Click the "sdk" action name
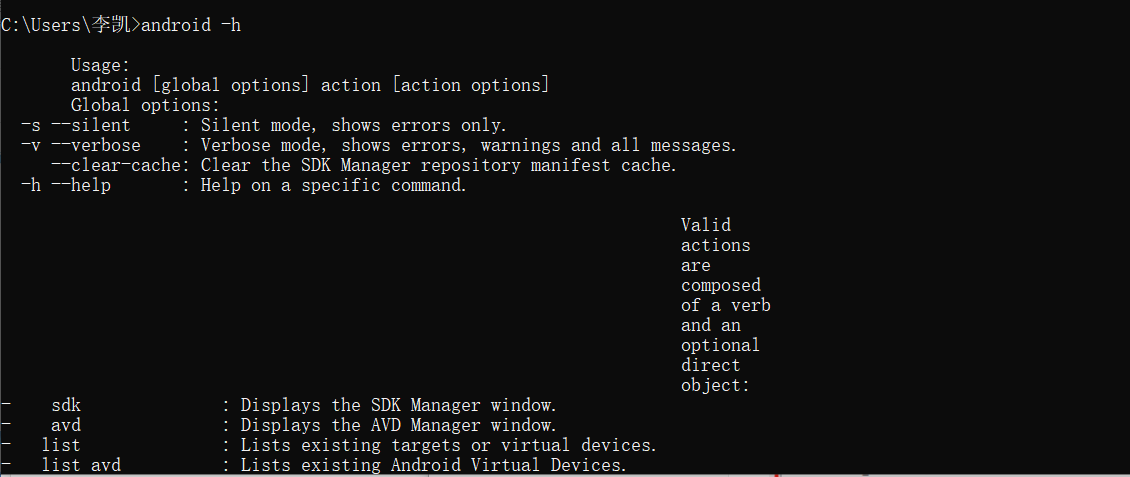 [x=66, y=405]
